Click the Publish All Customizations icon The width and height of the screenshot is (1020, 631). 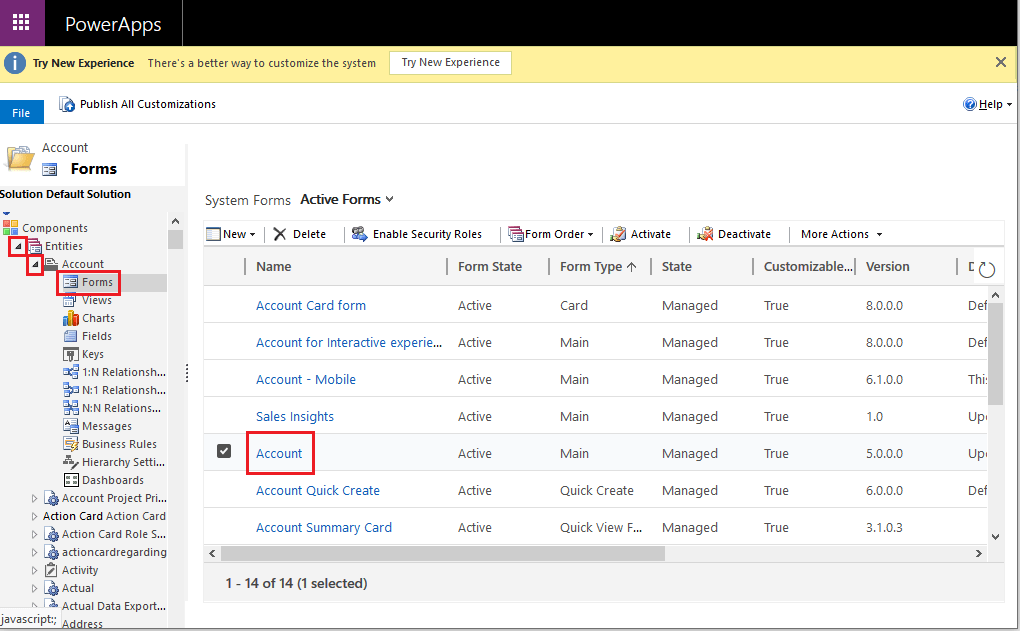[67, 104]
